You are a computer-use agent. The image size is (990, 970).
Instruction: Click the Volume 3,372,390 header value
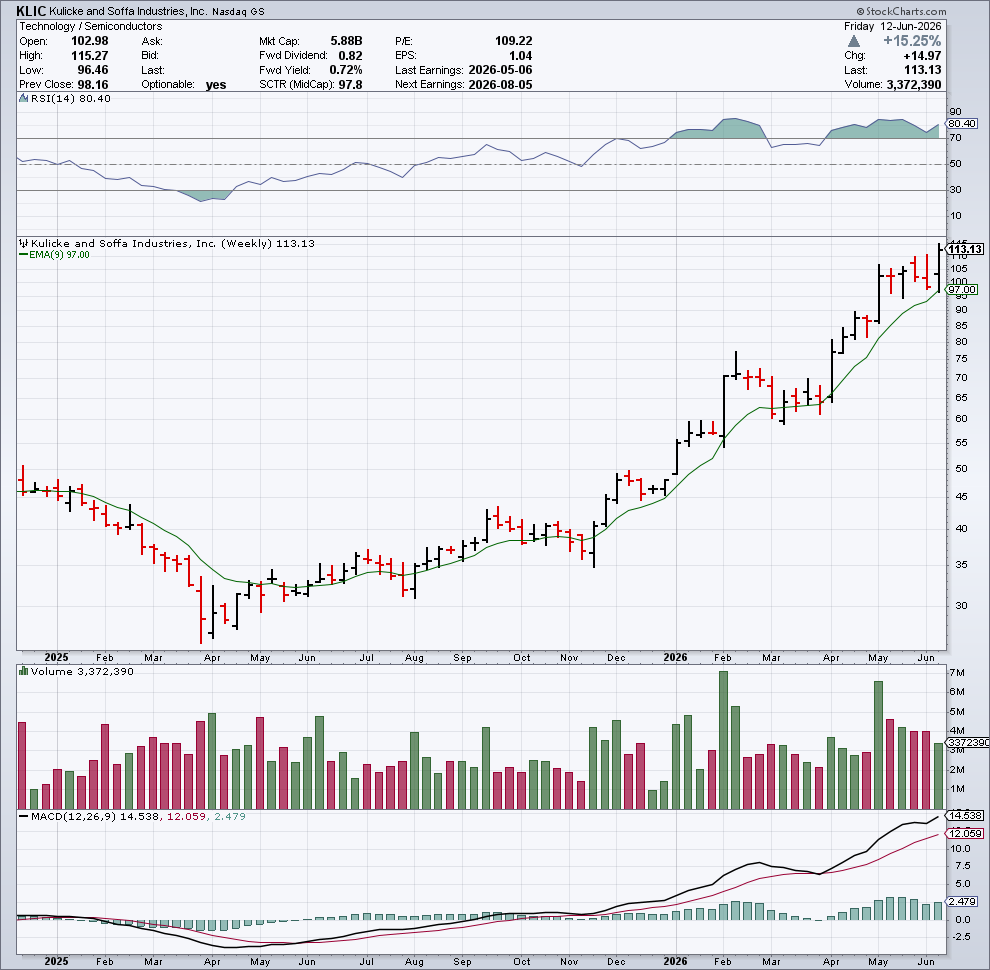click(x=914, y=85)
